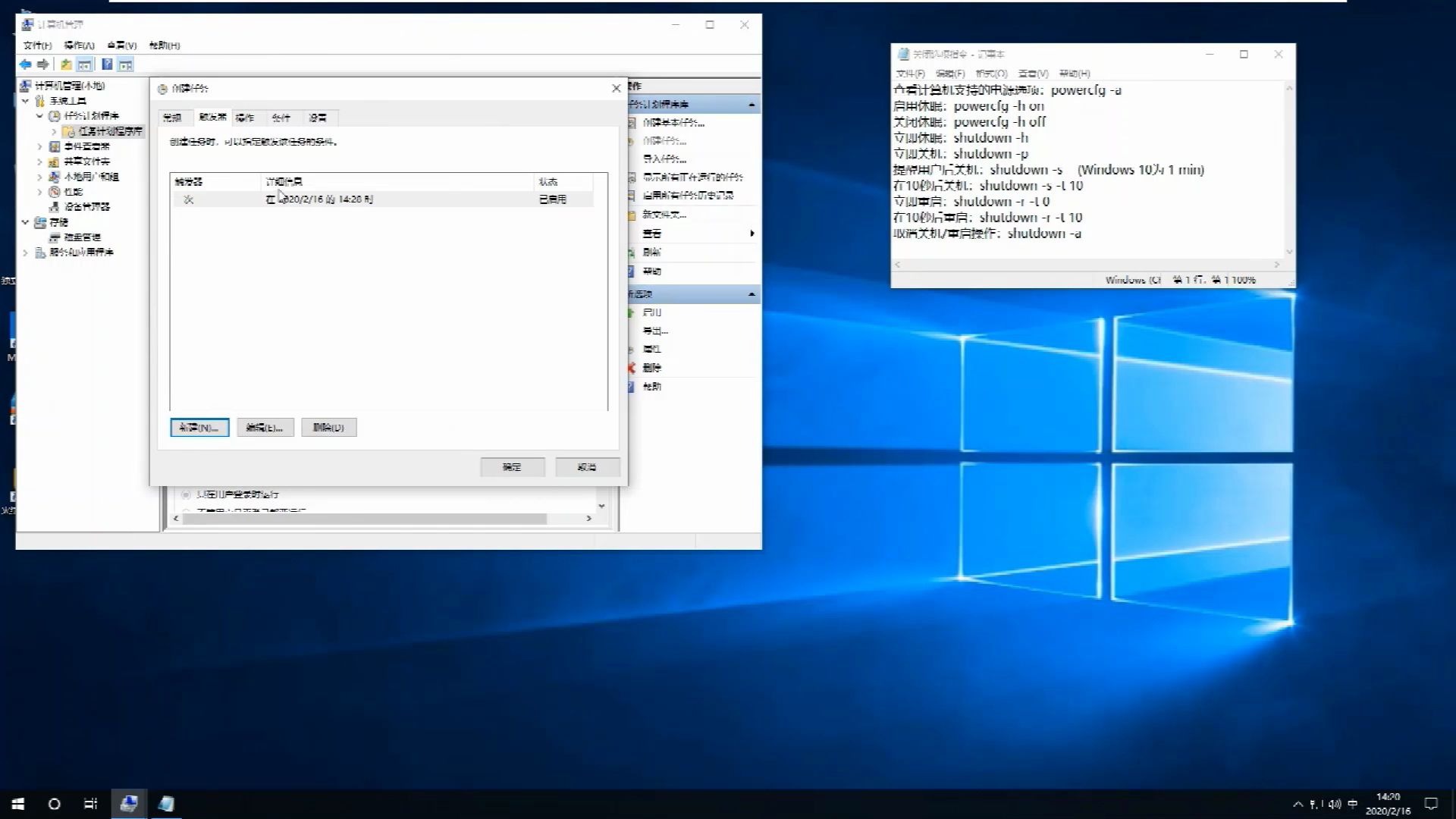Screen dimensions: 1456x819
Task: Click the 确定 button in dialog
Action: point(512,467)
